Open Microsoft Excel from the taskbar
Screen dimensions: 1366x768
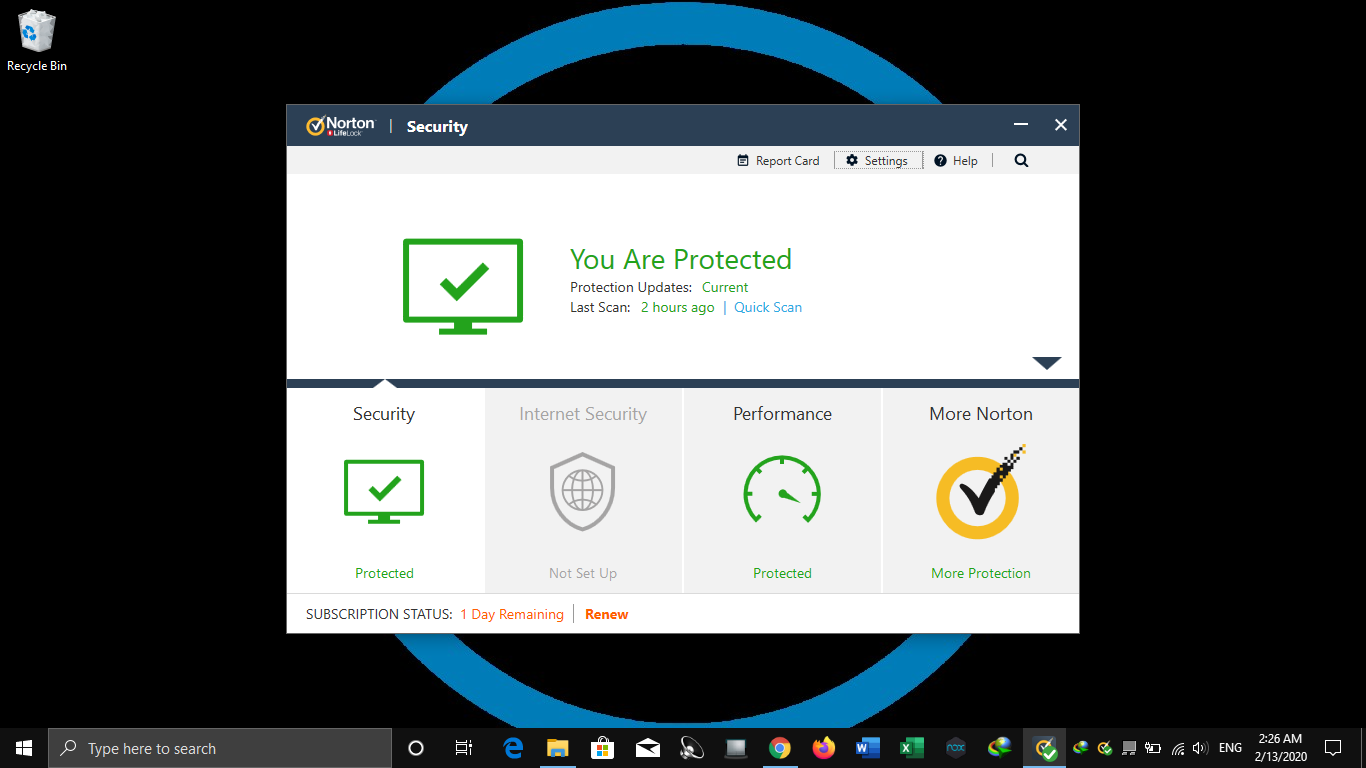(x=912, y=748)
